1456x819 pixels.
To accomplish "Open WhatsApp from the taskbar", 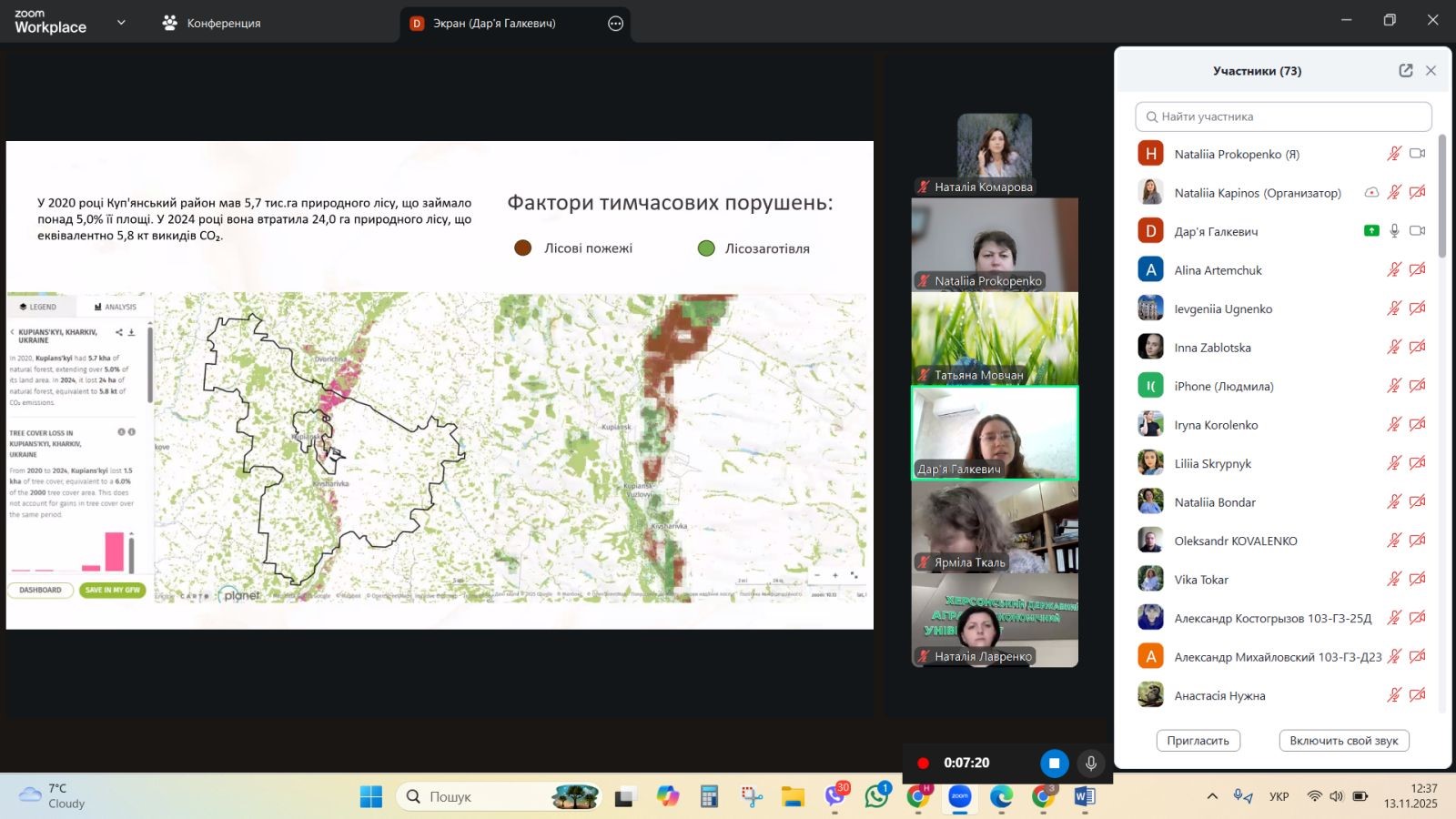I will (876, 797).
